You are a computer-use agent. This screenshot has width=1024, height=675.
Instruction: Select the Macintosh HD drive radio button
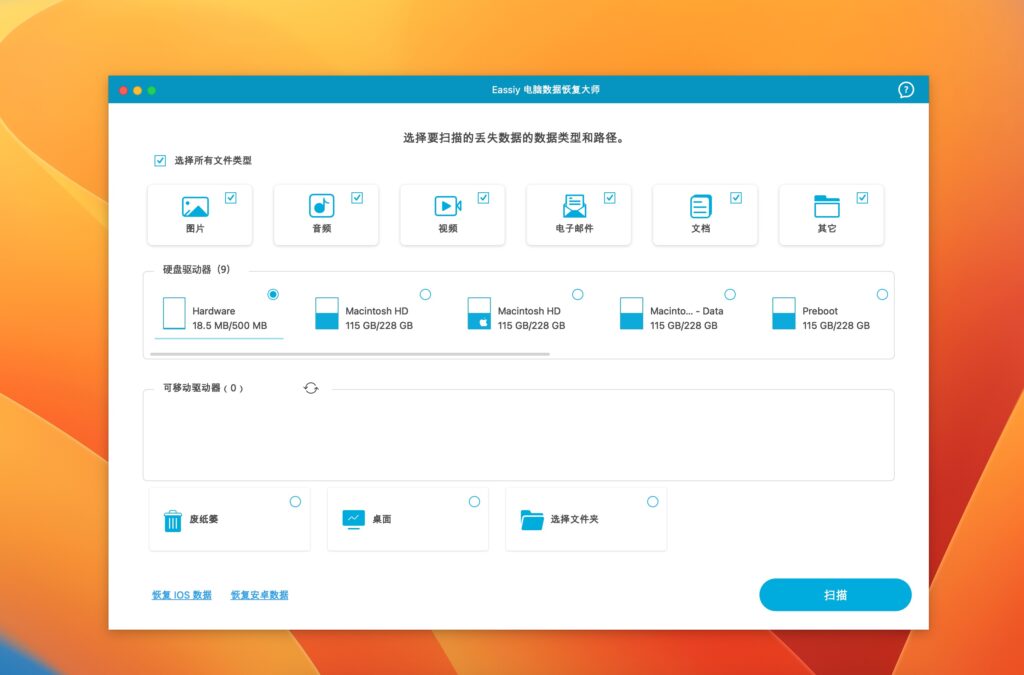pos(426,294)
